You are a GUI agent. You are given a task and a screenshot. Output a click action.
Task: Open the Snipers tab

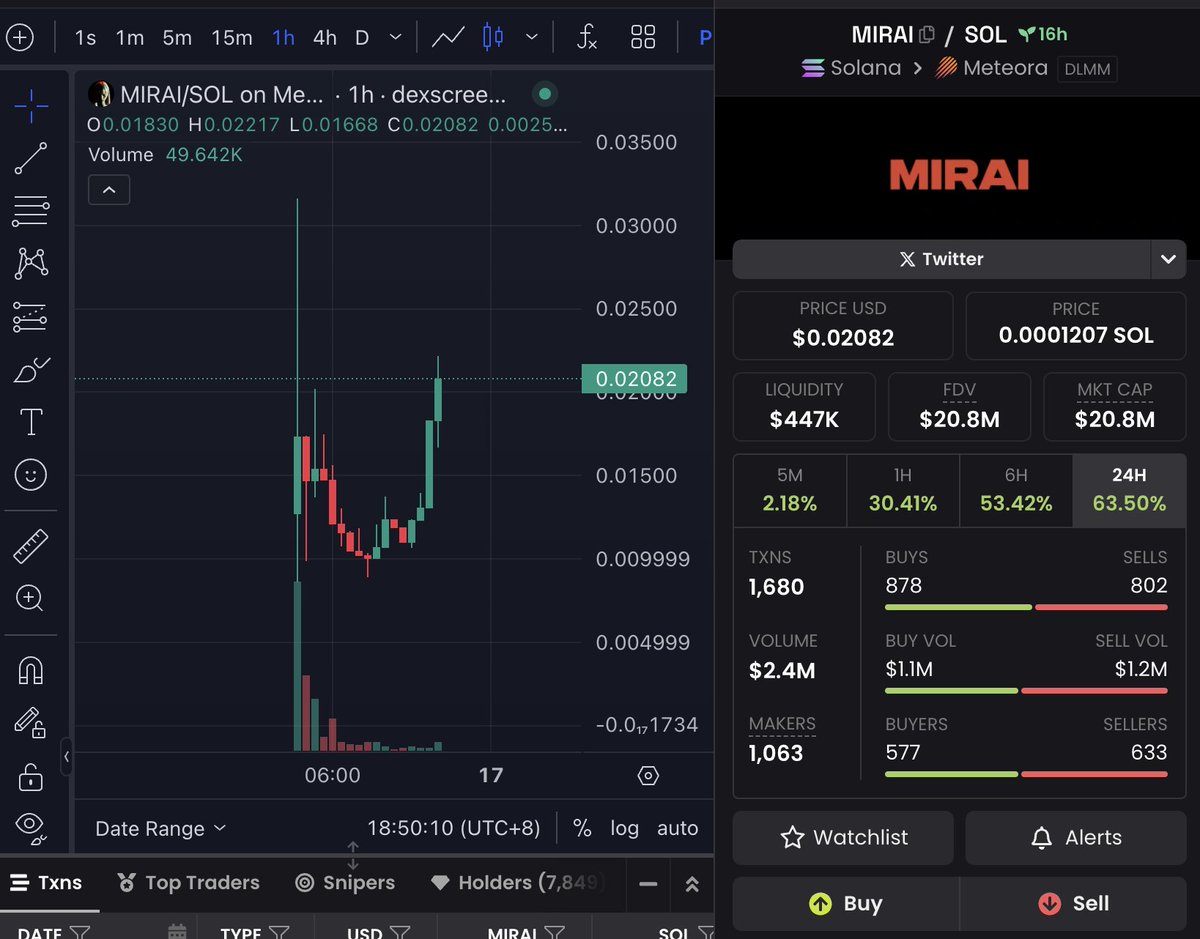click(345, 883)
